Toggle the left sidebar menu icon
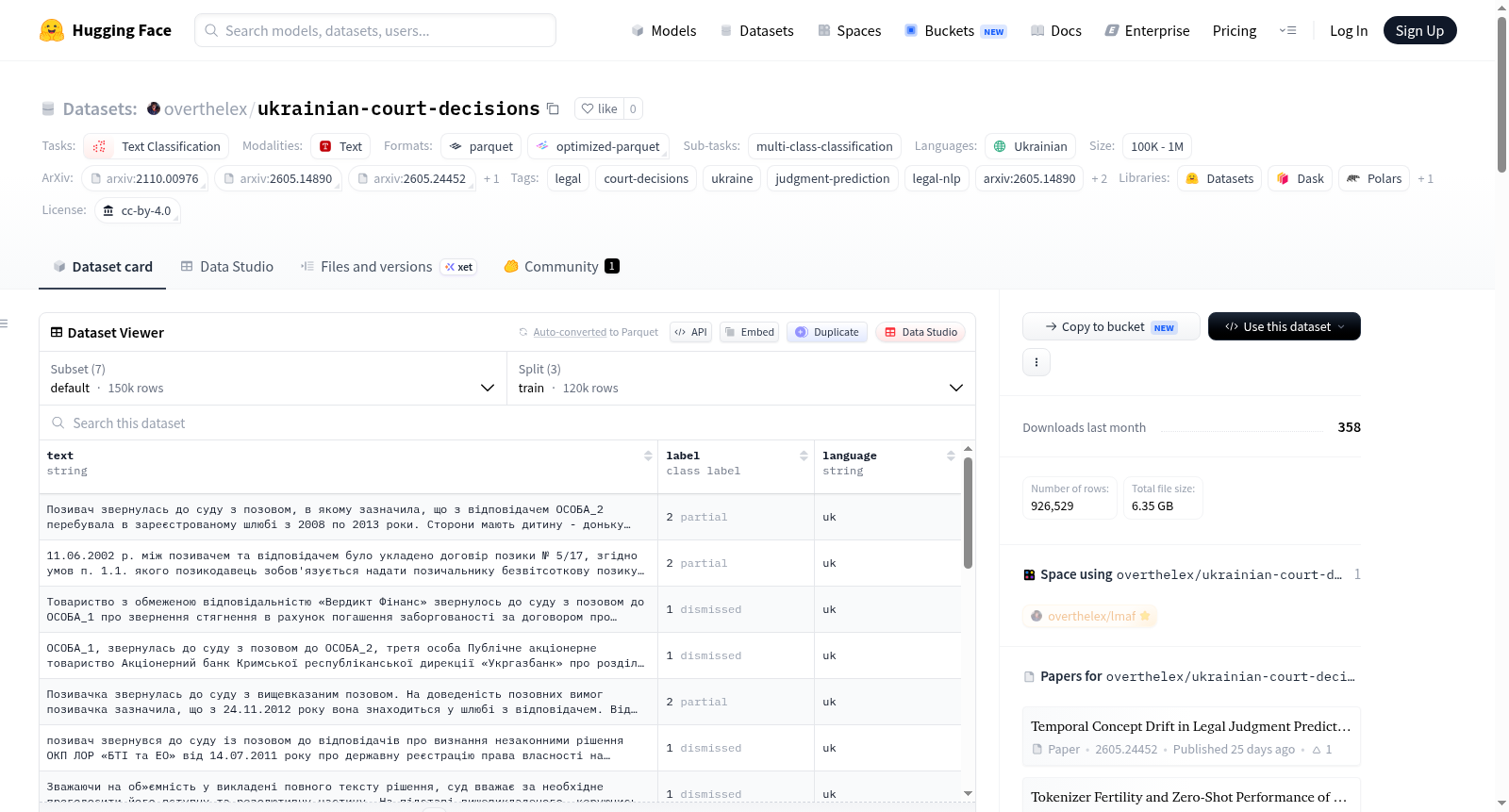 4,323
